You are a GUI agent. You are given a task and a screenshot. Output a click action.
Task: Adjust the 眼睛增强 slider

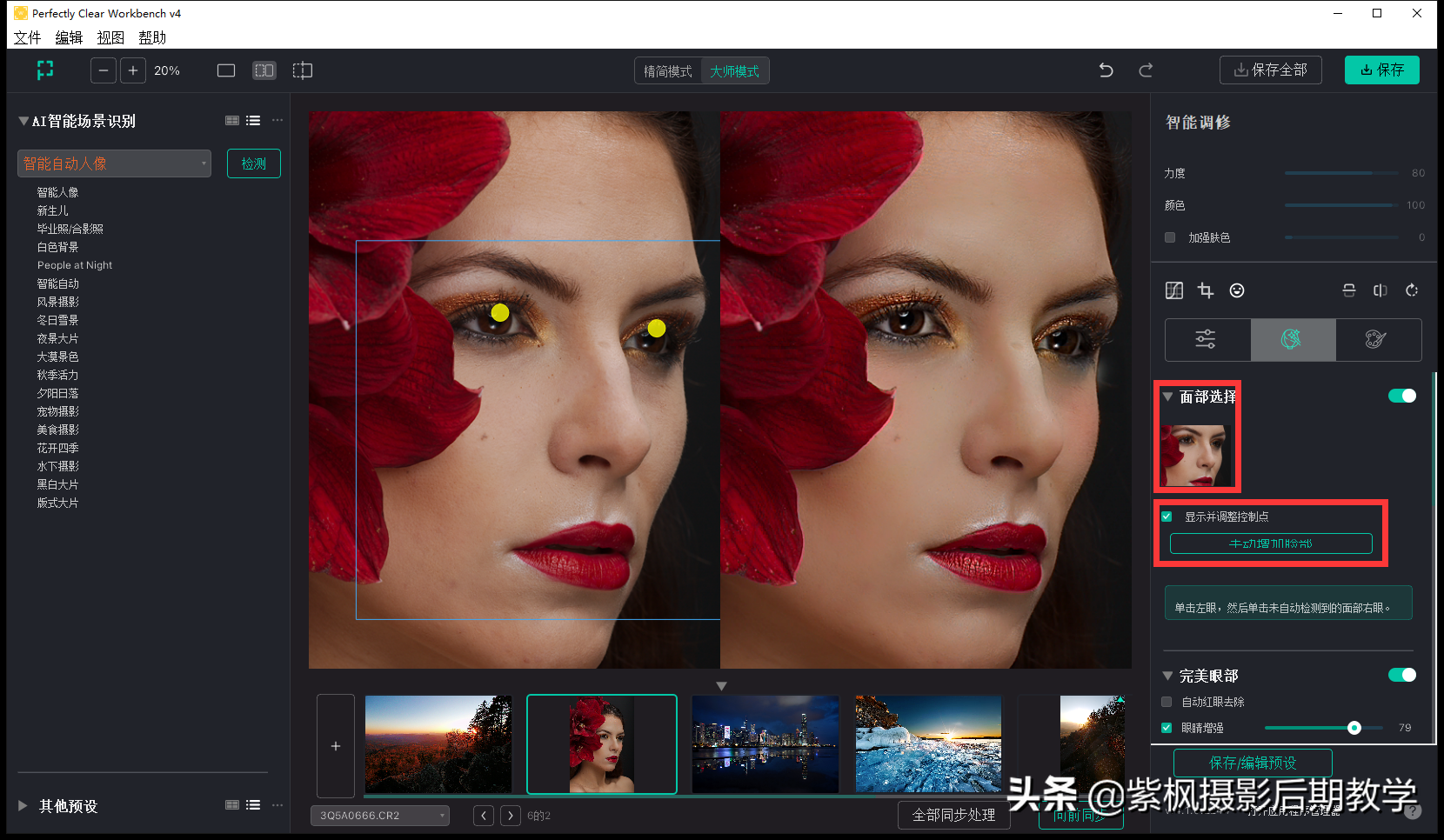point(1354,728)
